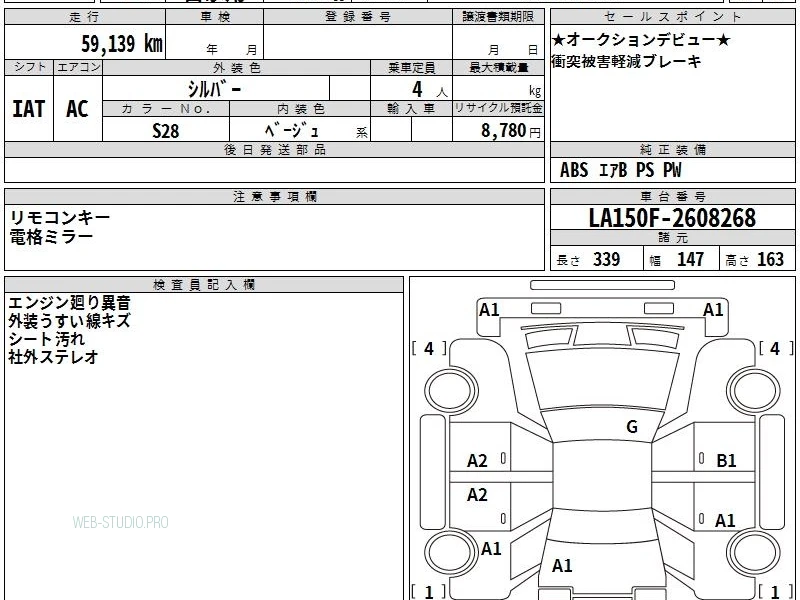
Task: Click the G mark on the windshield
Action: coord(632,427)
